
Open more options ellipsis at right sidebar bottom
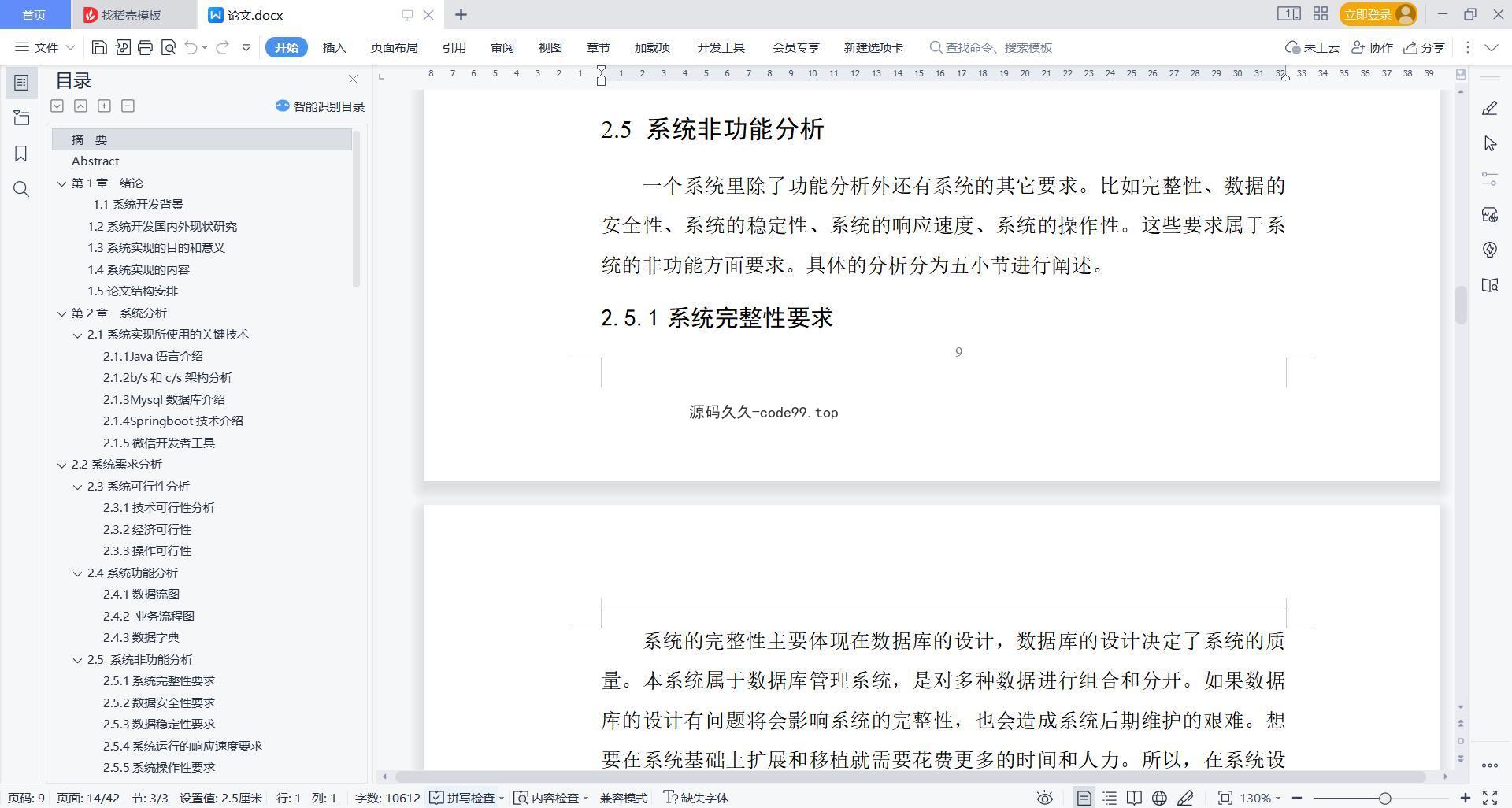pos(1490,765)
